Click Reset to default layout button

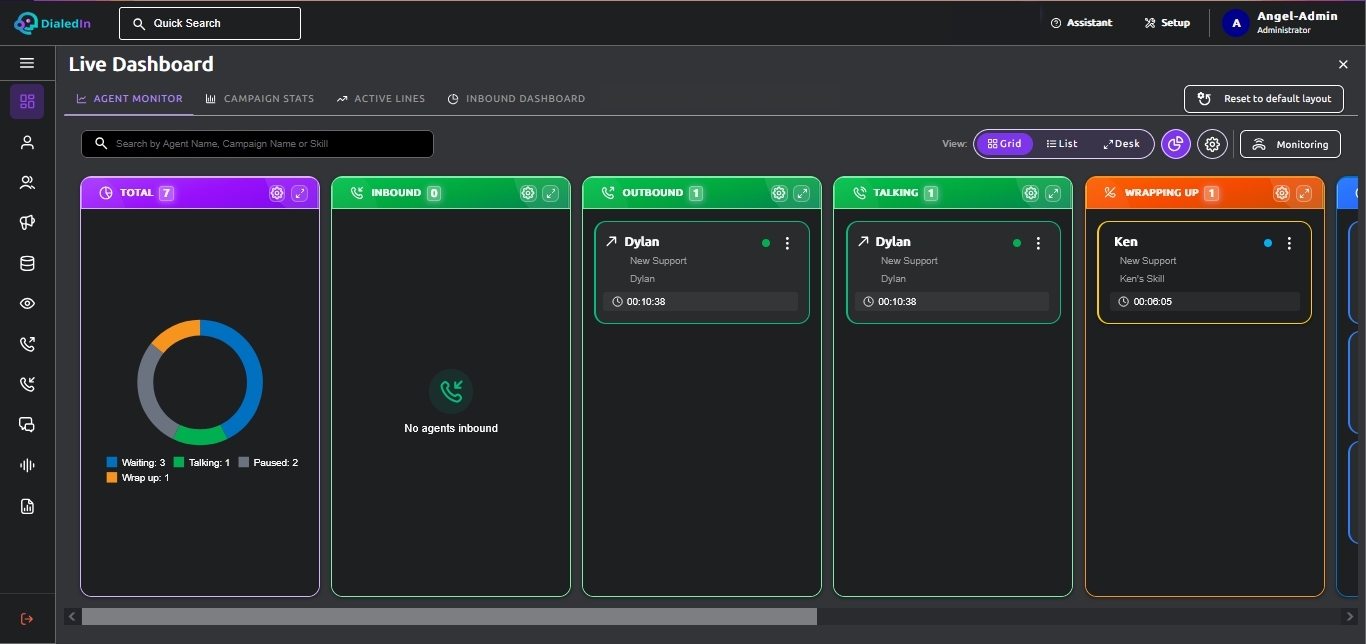pyautogui.click(x=1264, y=99)
